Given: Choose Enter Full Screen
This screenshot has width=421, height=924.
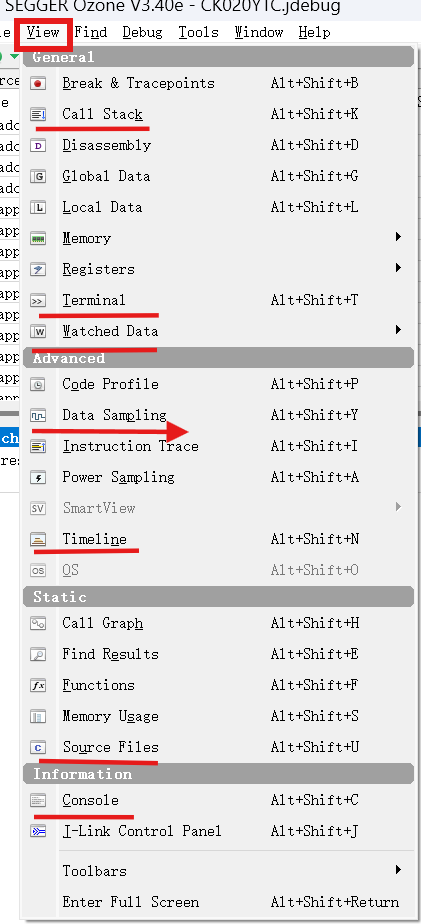Looking at the screenshot, I should coord(218,902).
